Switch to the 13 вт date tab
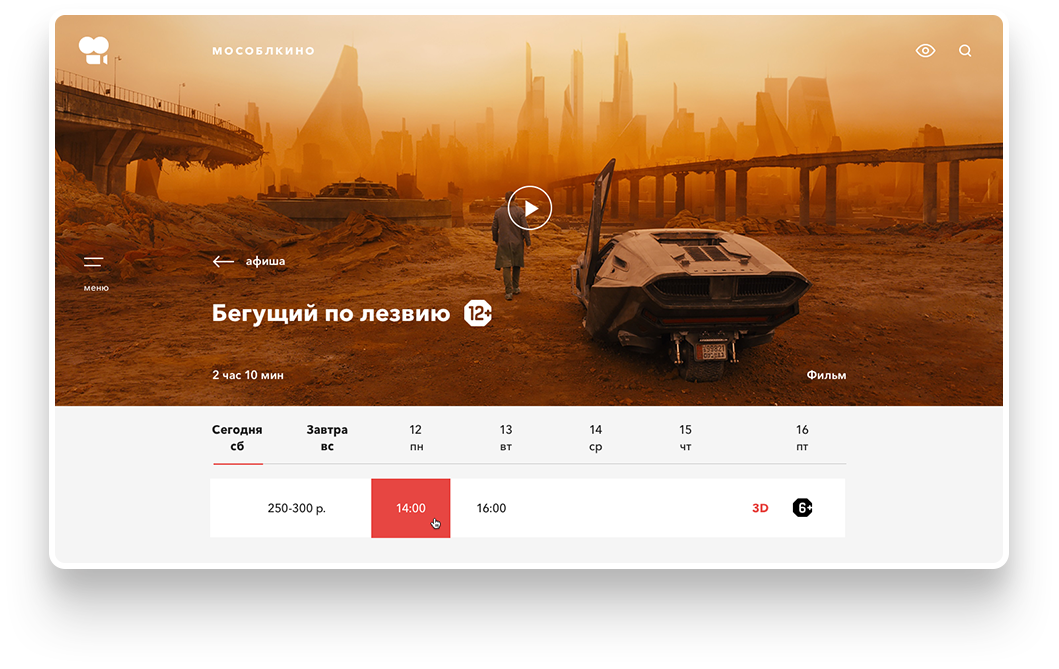 click(x=506, y=438)
